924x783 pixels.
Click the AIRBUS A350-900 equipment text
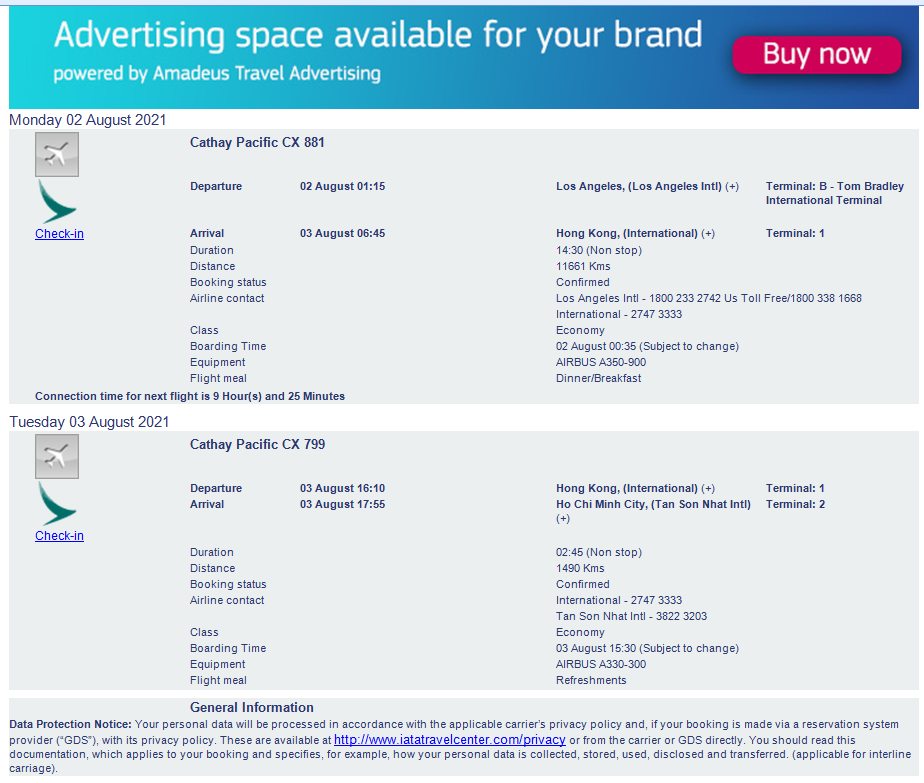(x=601, y=362)
